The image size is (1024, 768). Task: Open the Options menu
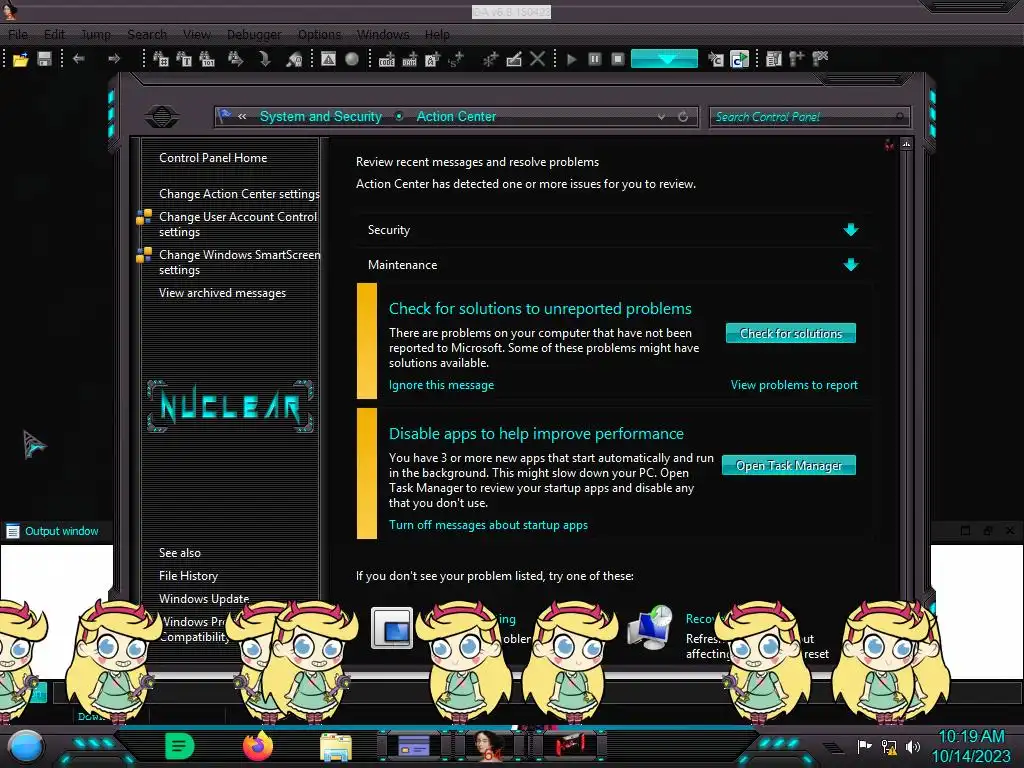(x=319, y=35)
